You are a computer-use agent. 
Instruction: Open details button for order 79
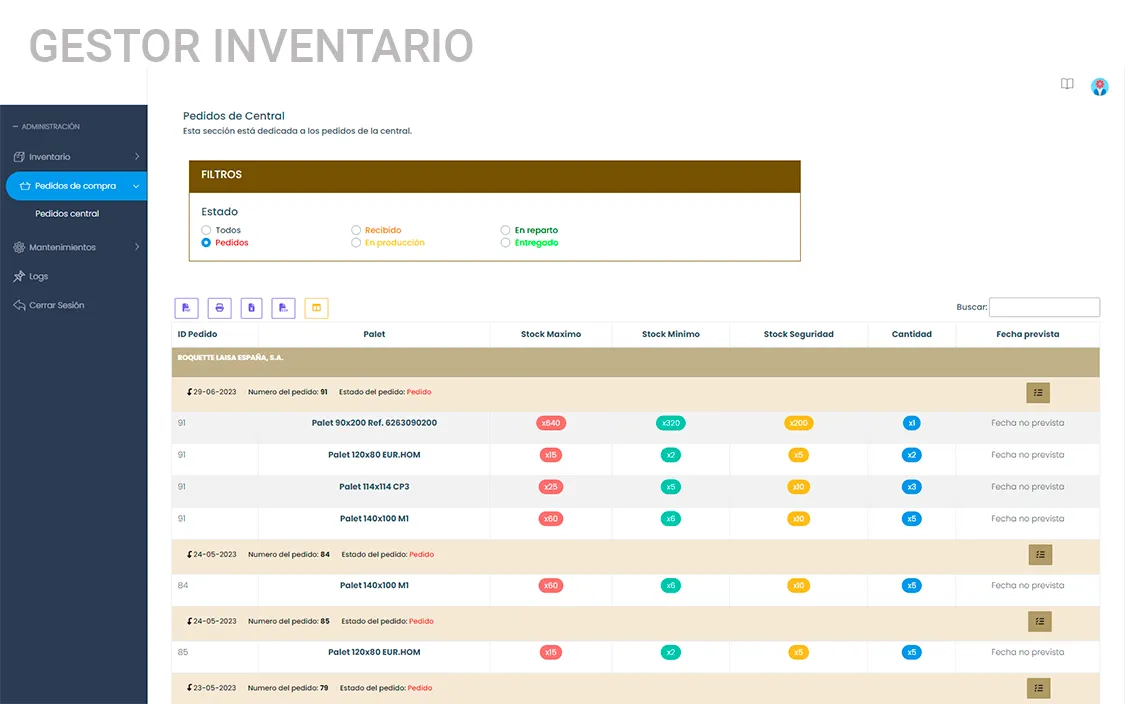pyautogui.click(x=1038, y=688)
